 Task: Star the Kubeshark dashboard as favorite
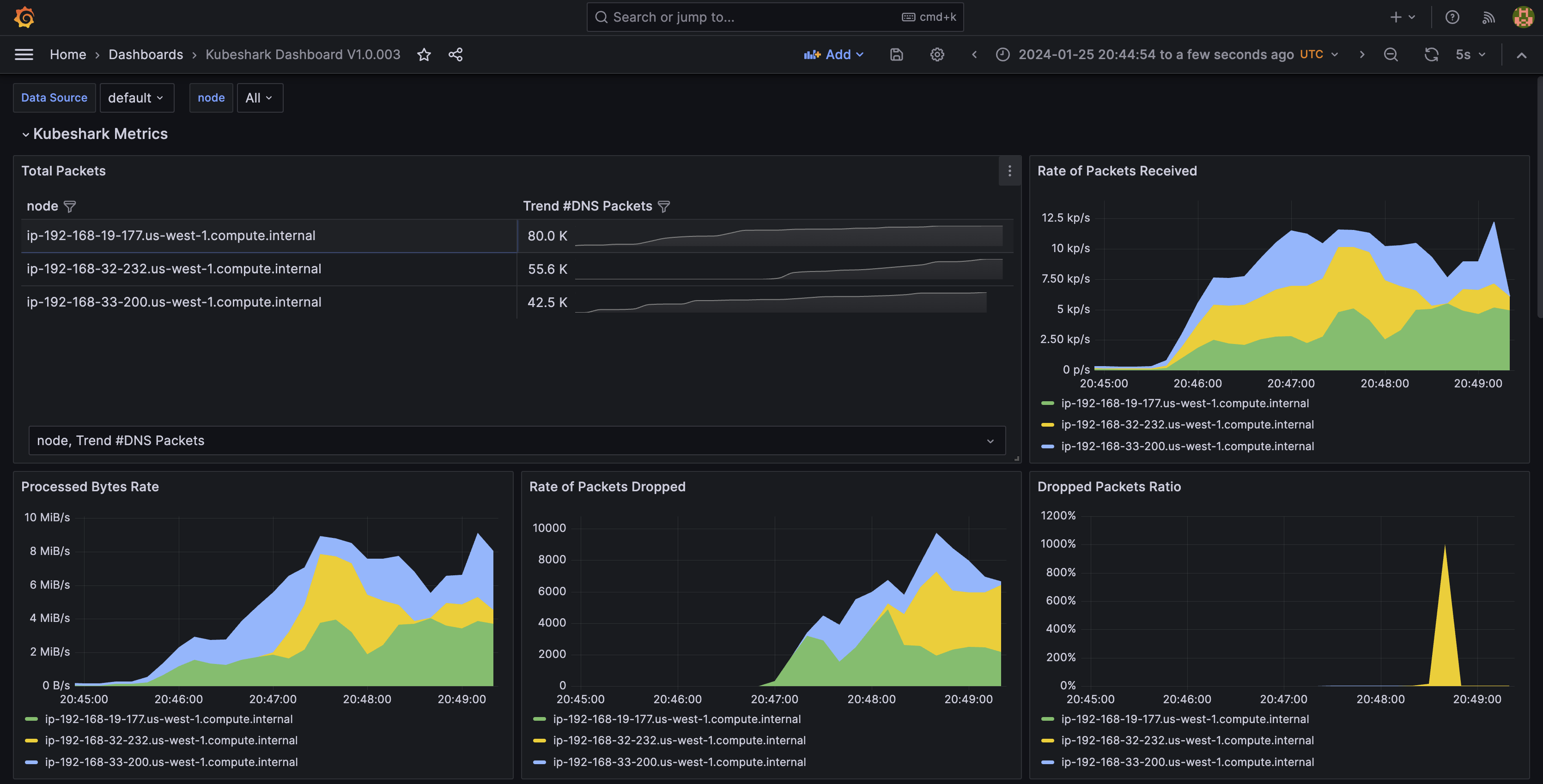click(424, 54)
